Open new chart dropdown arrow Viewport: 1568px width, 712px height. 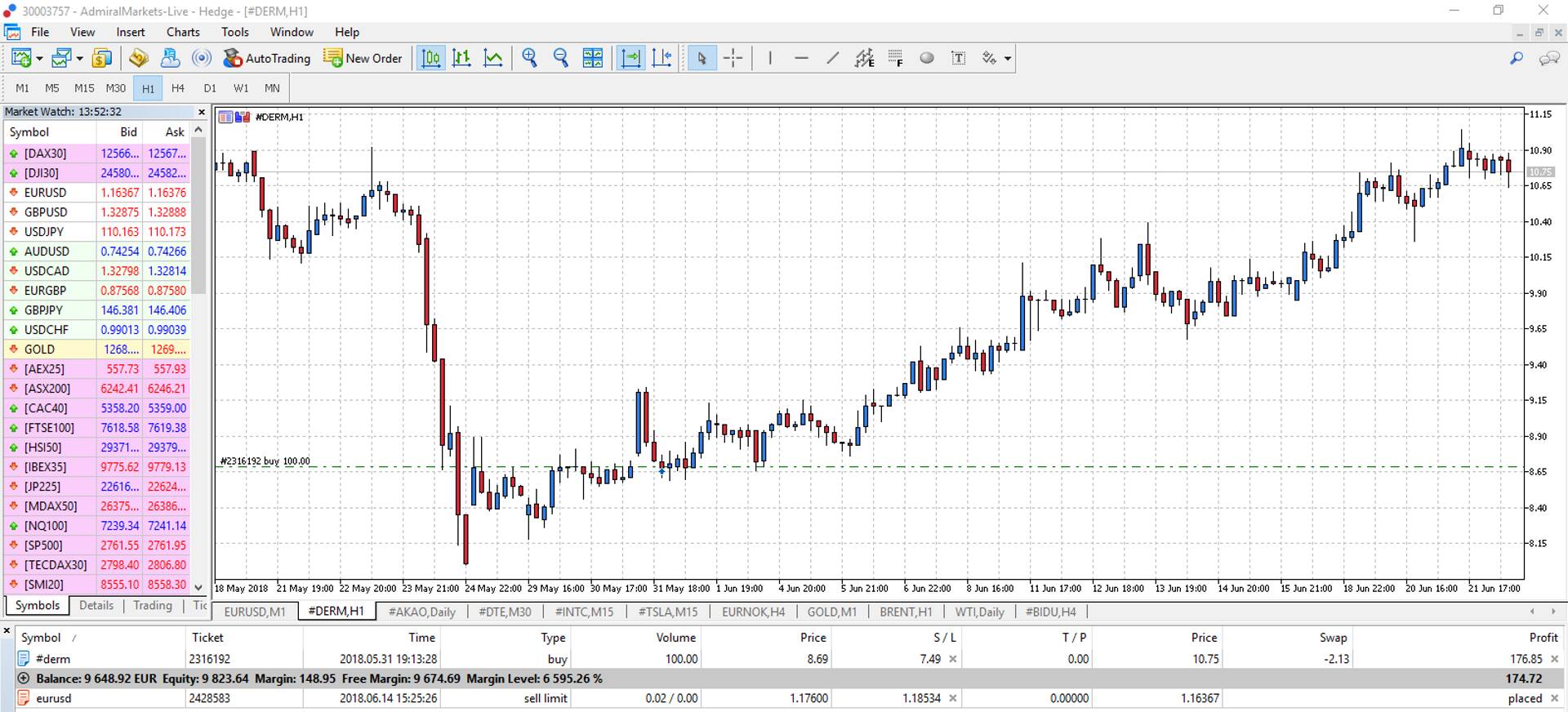click(x=39, y=59)
